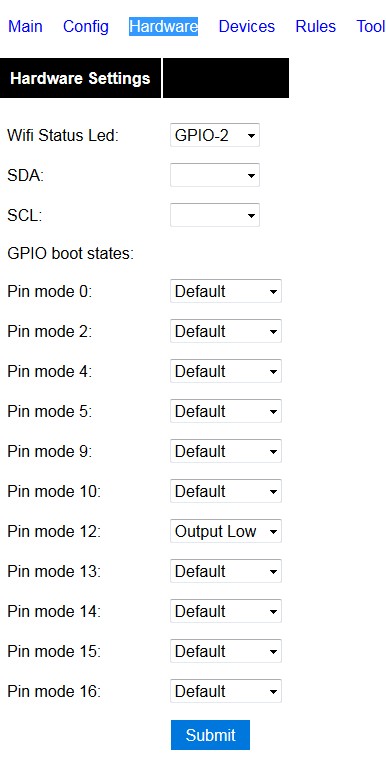The width and height of the screenshot is (386, 777).
Task: Go to the Config tab
Action: click(x=86, y=26)
